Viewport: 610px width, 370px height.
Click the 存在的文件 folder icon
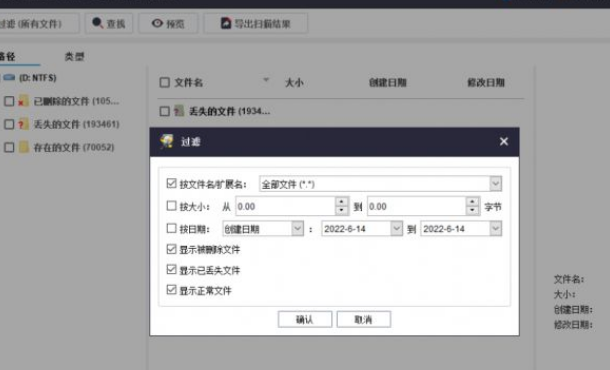pos(24,147)
